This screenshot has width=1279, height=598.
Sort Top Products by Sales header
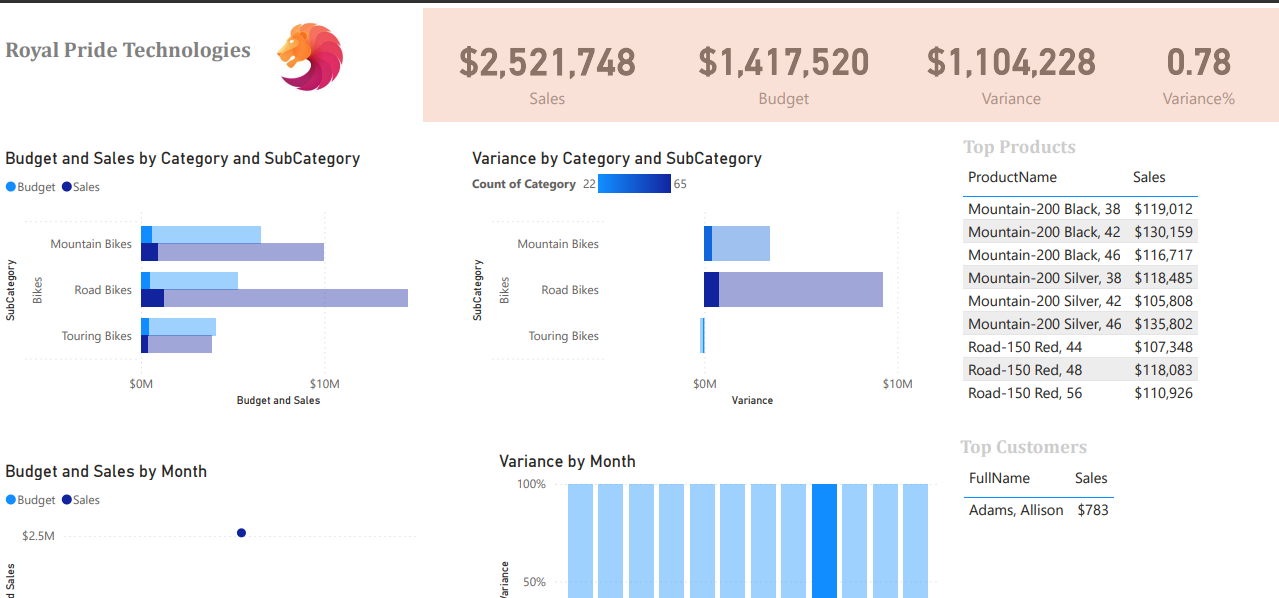[1149, 177]
